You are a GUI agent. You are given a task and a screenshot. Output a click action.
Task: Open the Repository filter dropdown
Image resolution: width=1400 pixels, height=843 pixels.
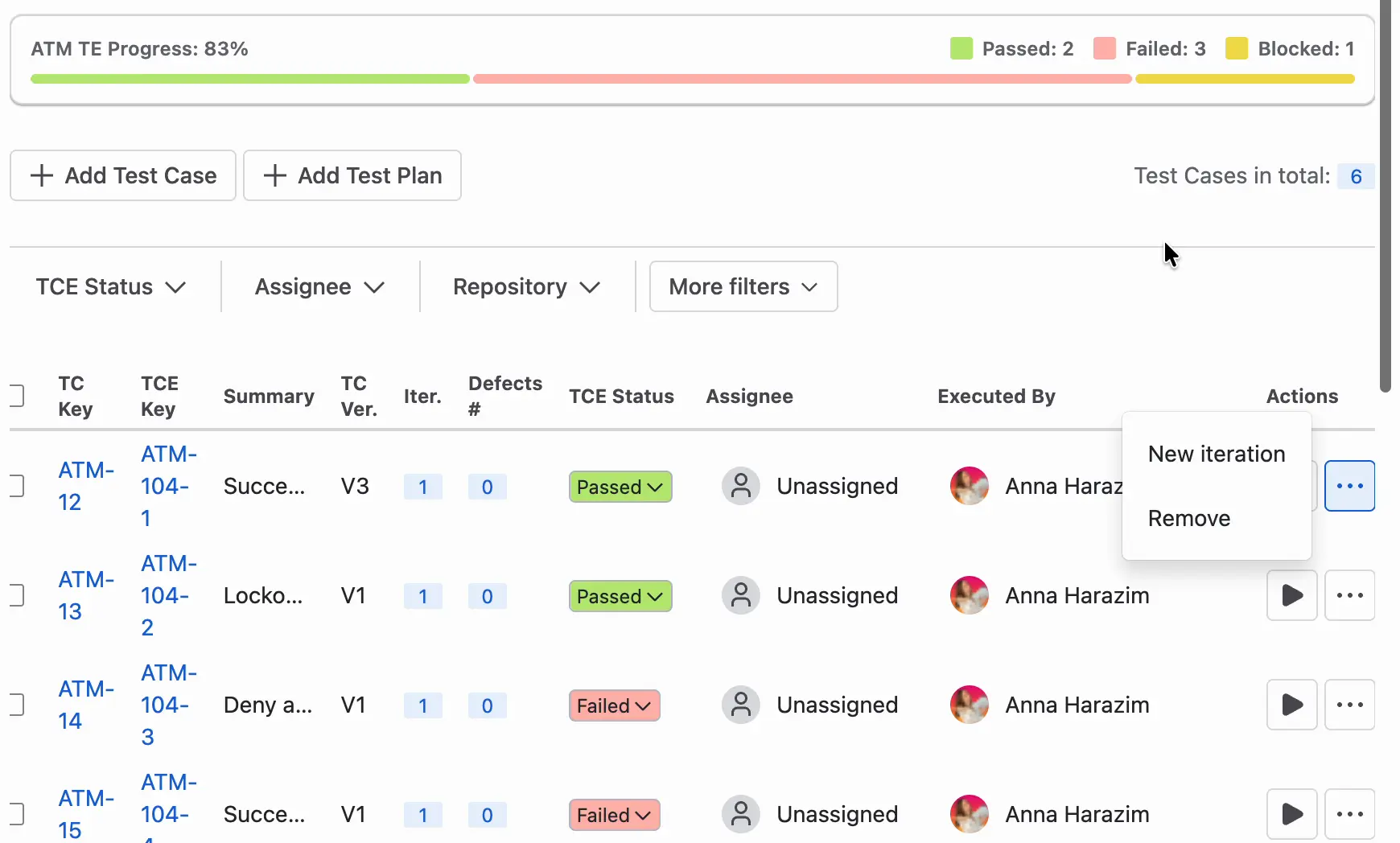click(x=527, y=286)
